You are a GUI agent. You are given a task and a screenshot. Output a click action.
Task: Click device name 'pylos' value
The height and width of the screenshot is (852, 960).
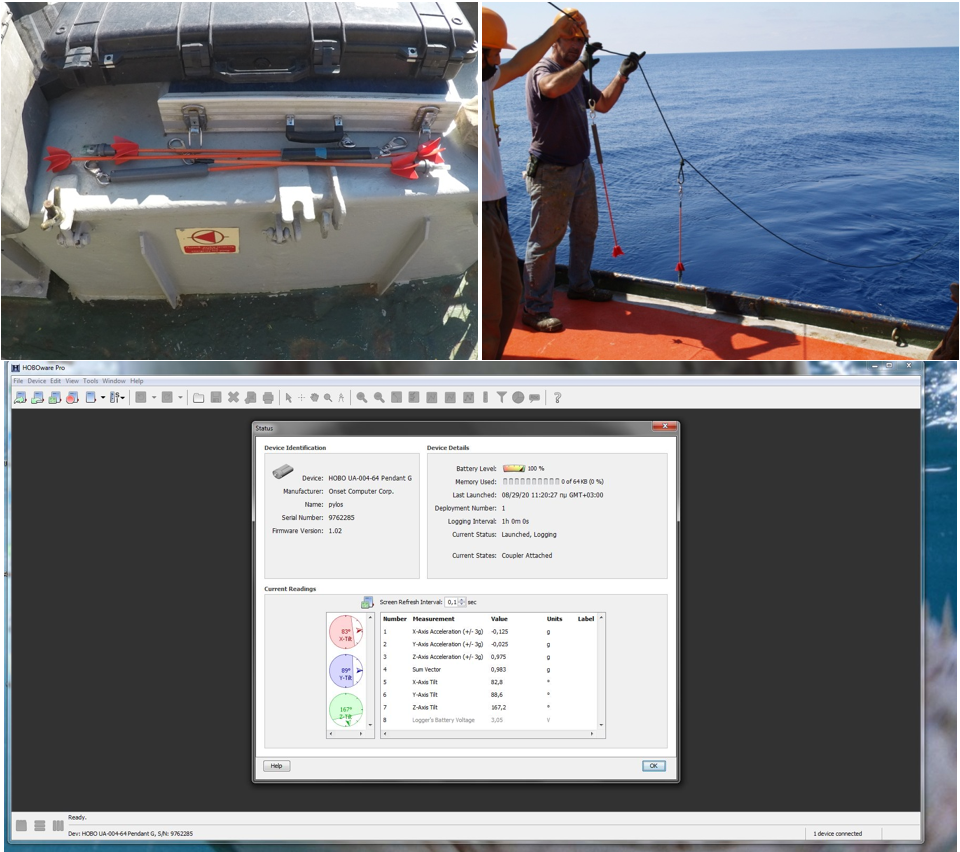coord(336,505)
